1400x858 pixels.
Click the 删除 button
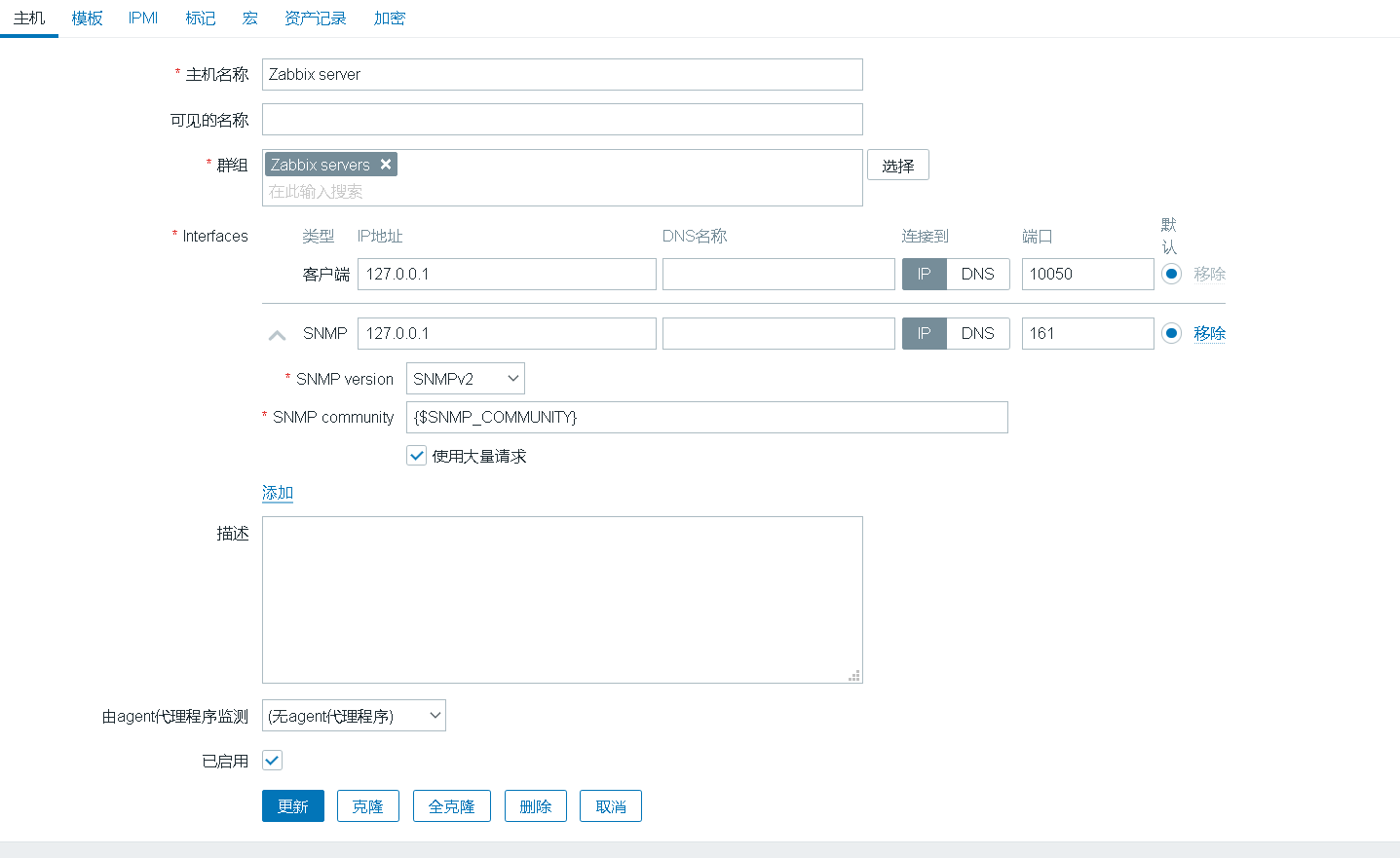tap(536, 806)
